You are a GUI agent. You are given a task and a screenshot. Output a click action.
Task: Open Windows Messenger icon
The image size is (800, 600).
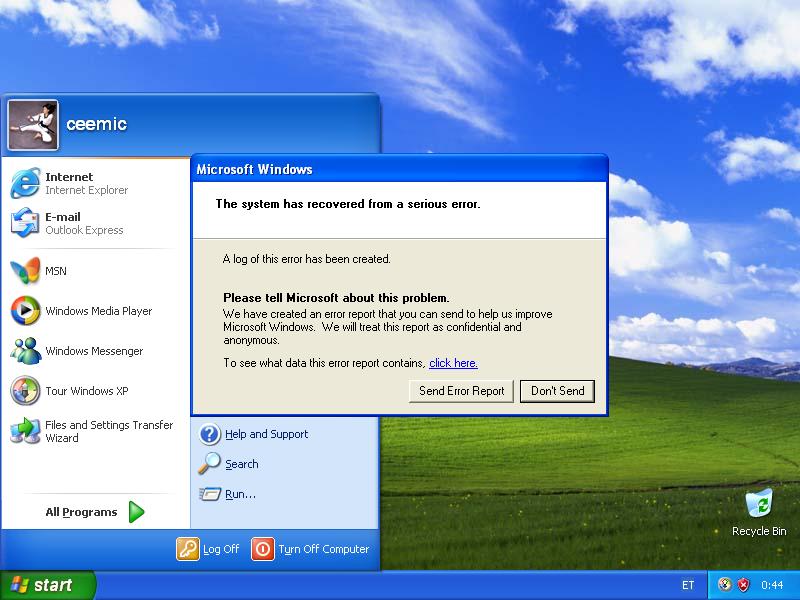25,351
